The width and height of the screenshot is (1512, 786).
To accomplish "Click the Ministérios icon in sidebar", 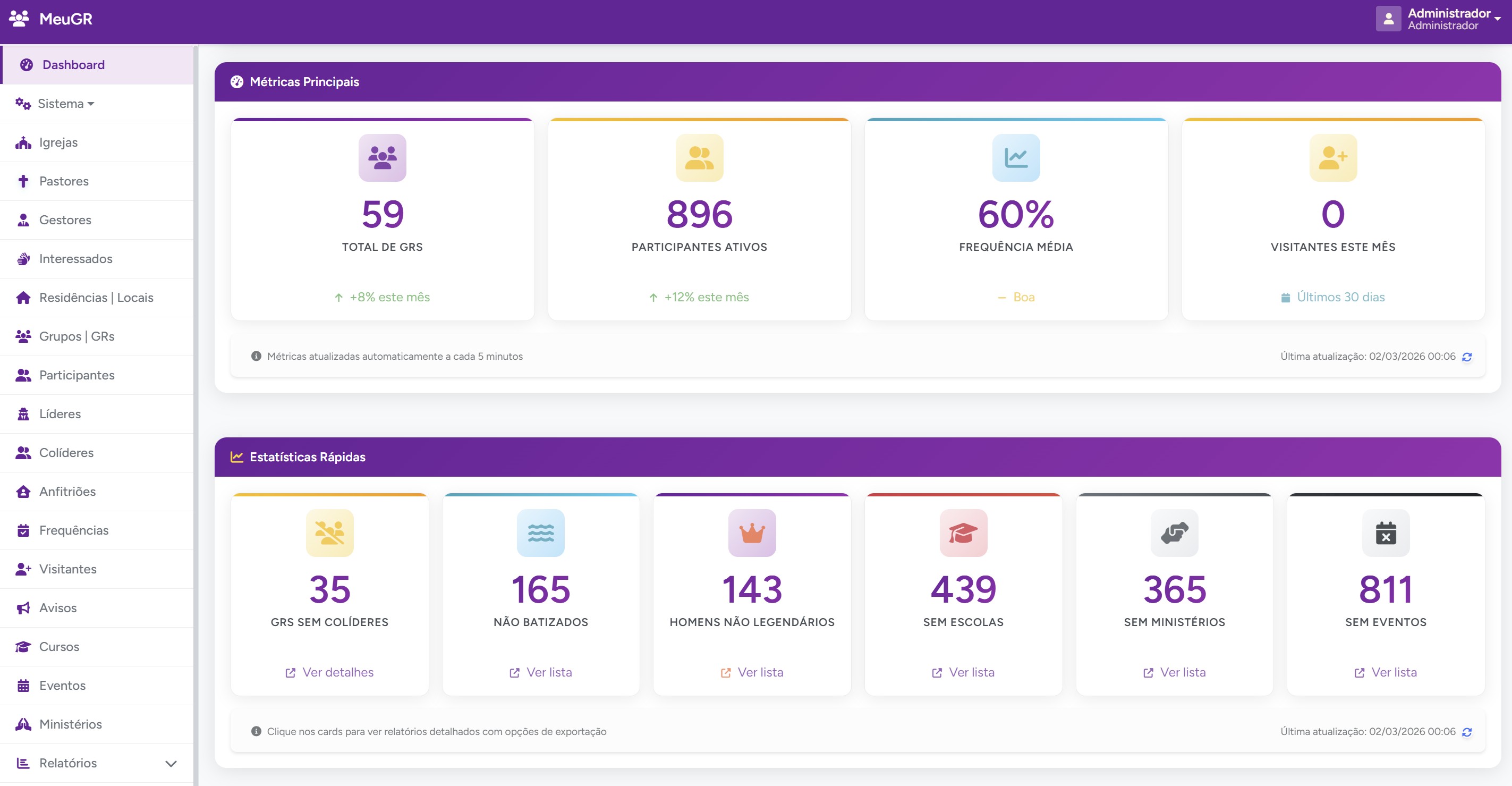I will pyautogui.click(x=23, y=724).
